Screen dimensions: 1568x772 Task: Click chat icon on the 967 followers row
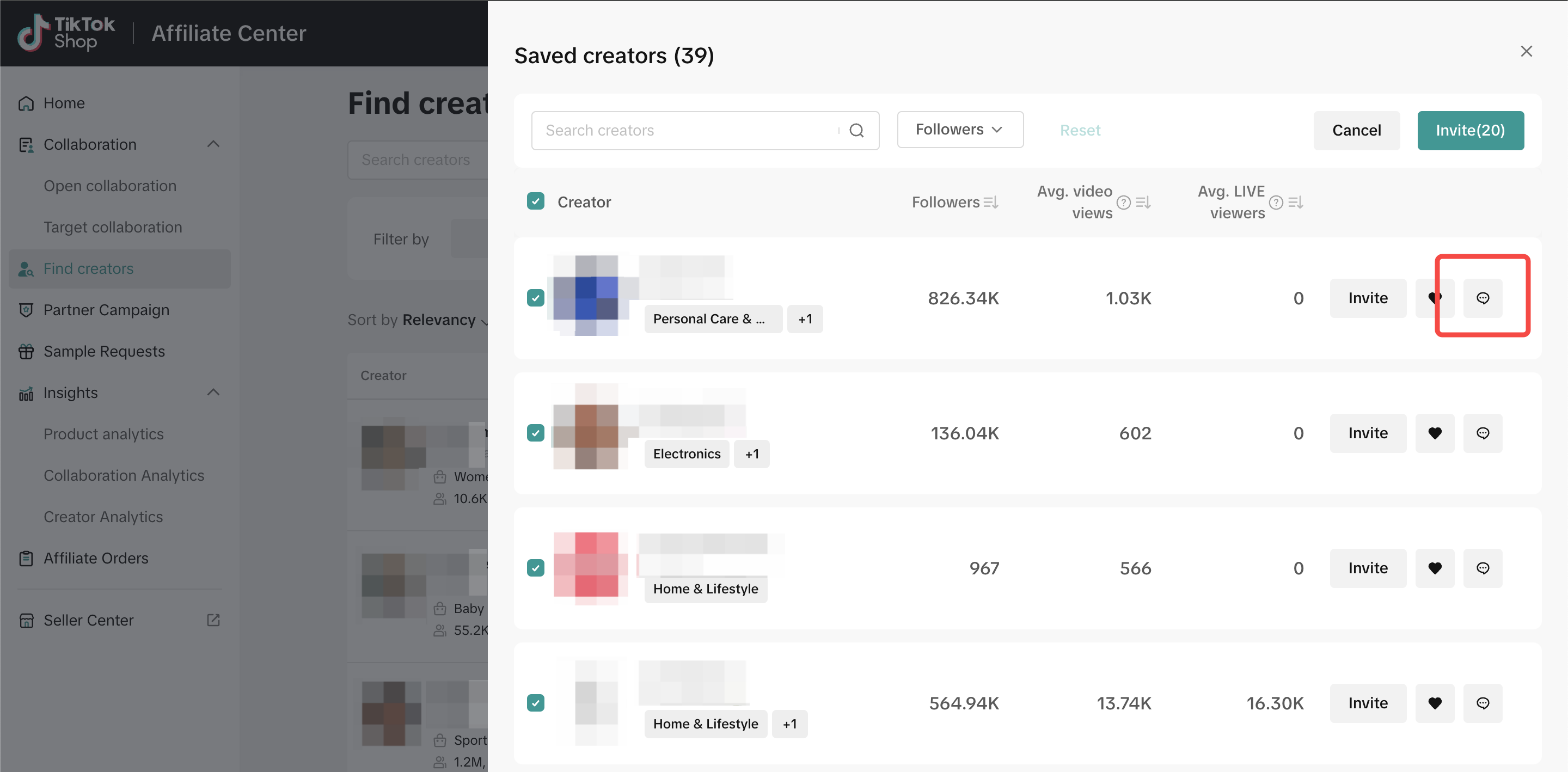click(1482, 568)
